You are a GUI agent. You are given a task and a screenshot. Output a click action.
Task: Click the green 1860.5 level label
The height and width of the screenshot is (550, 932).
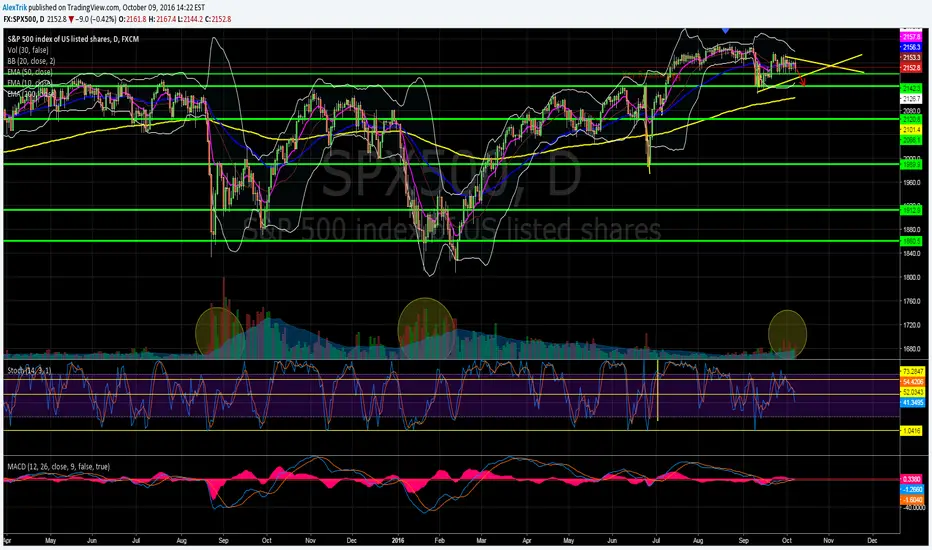click(x=911, y=241)
